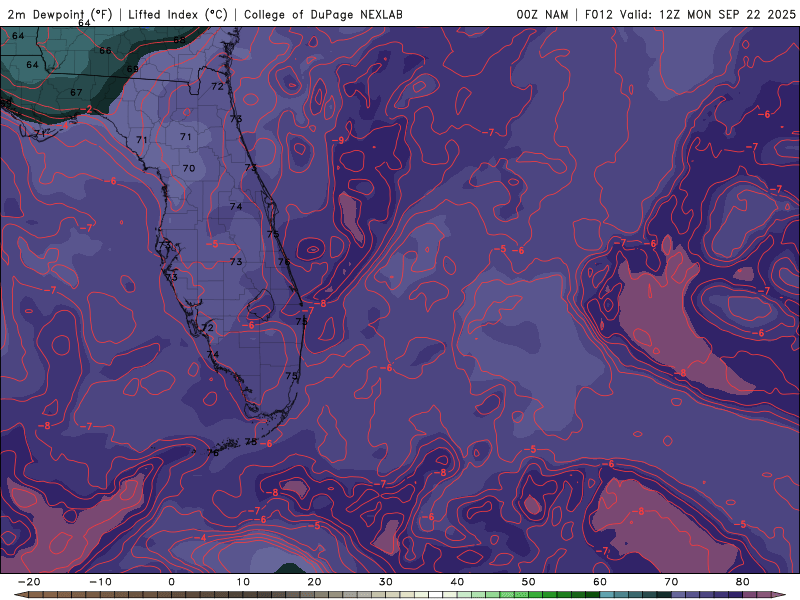Click the "-10" color scale label
This screenshot has width=800, height=600.
(x=100, y=582)
